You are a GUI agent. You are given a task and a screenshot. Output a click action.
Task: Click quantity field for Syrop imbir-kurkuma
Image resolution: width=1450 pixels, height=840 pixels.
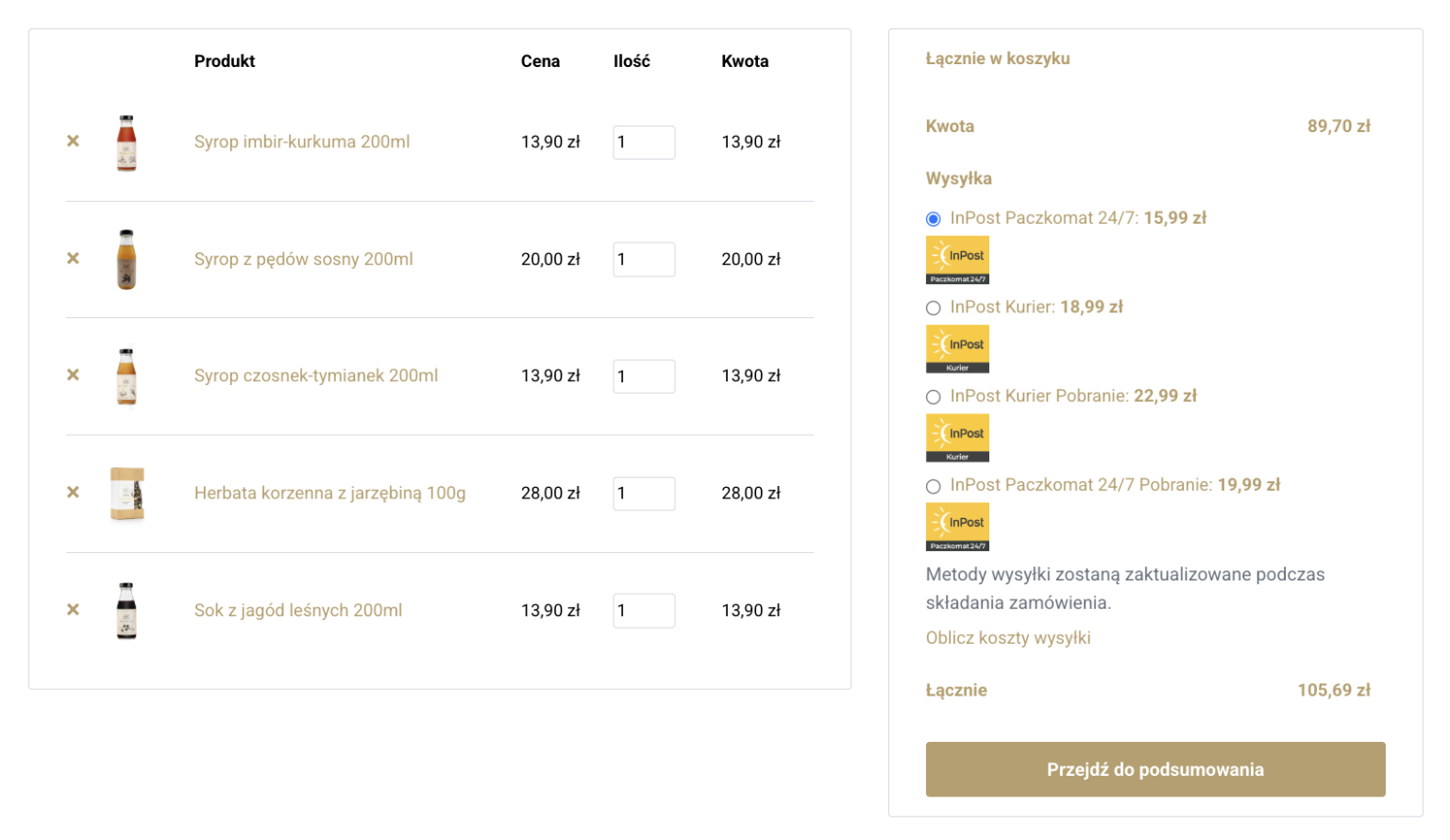coord(643,143)
